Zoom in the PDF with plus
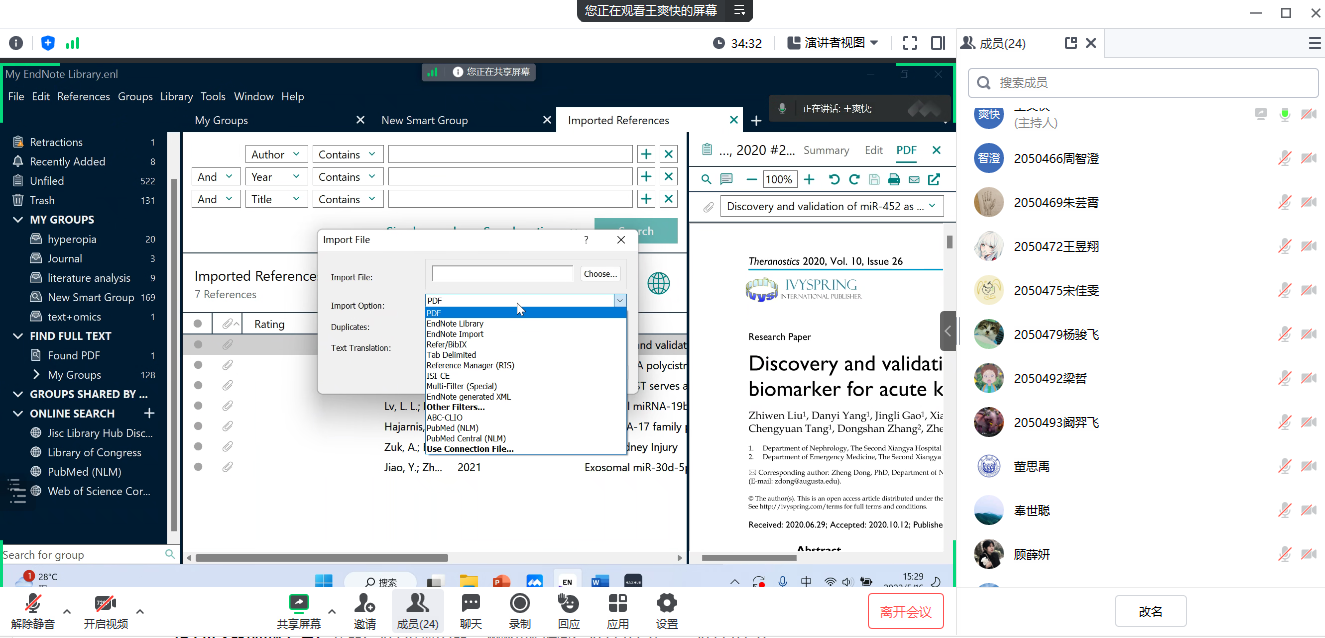The height and width of the screenshot is (638, 1325). (808, 179)
